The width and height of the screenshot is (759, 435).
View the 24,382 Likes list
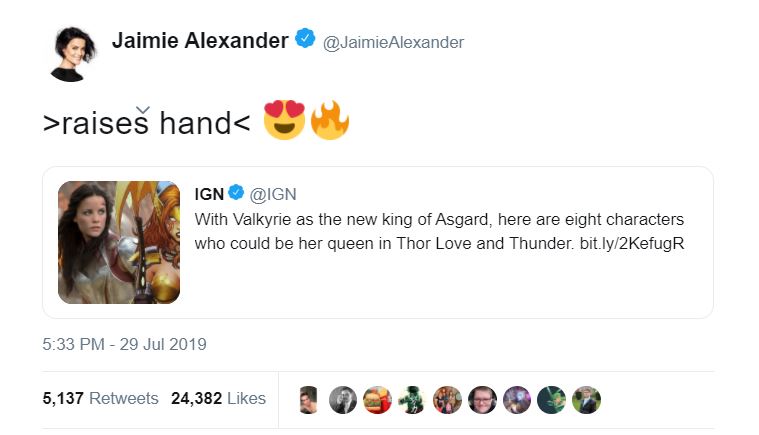point(218,398)
